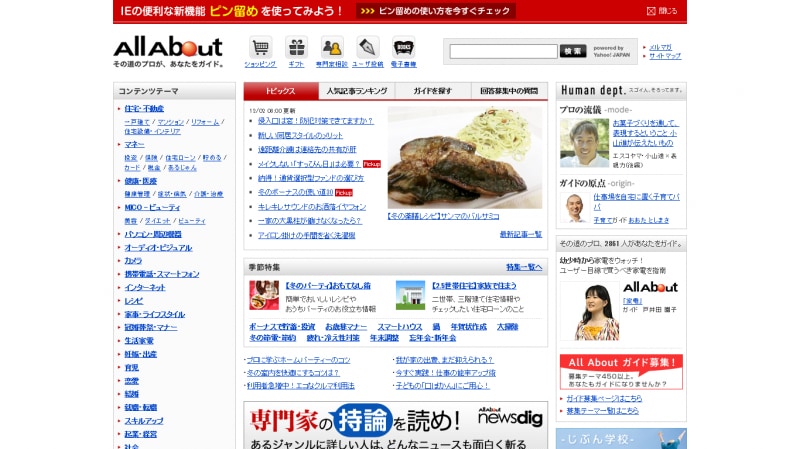Open the スキルアップ theme link
The height and width of the screenshot is (449, 800).
click(x=144, y=420)
